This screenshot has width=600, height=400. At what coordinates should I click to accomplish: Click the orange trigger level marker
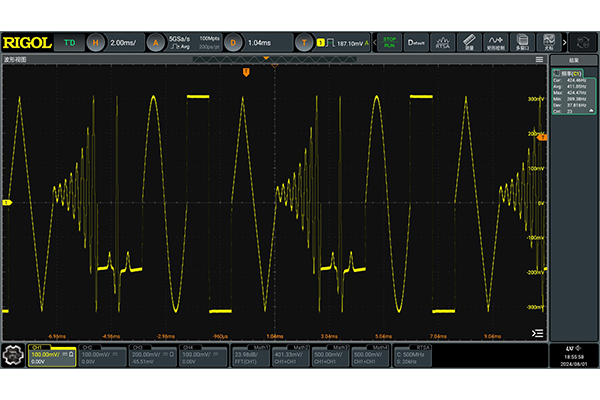(541, 138)
